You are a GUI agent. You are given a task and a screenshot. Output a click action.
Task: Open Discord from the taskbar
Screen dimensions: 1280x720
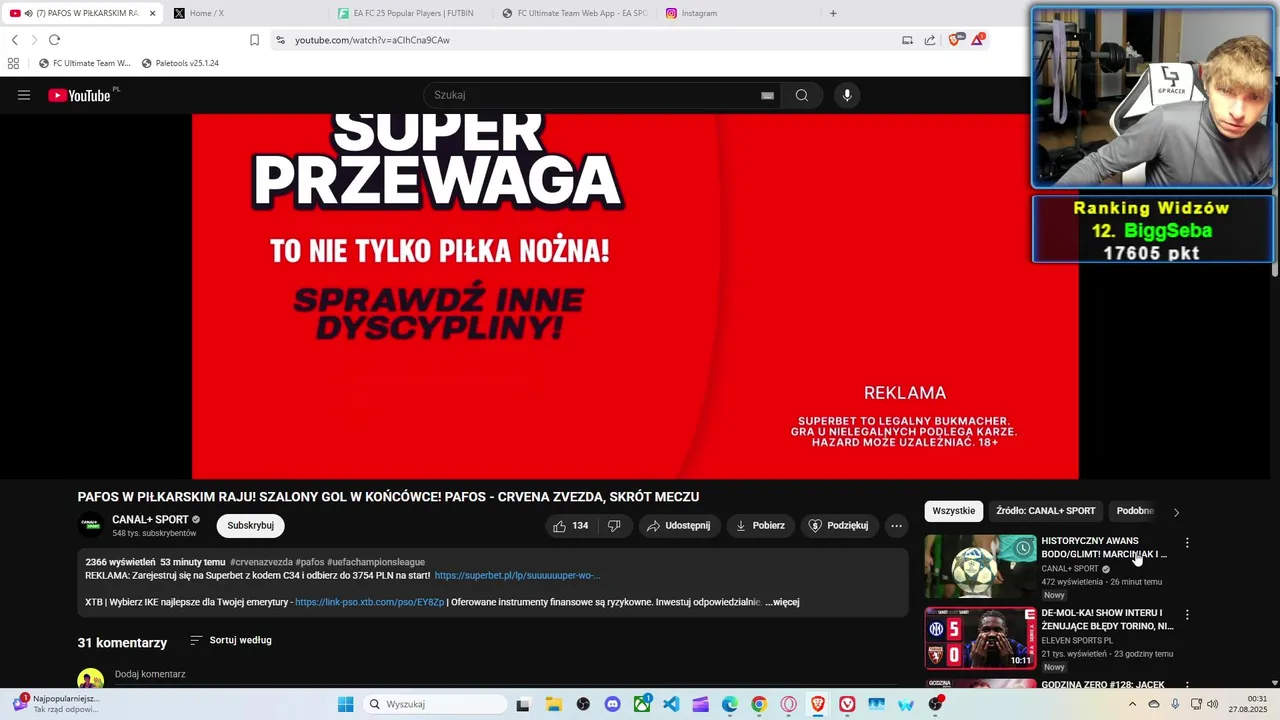pyautogui.click(x=612, y=704)
